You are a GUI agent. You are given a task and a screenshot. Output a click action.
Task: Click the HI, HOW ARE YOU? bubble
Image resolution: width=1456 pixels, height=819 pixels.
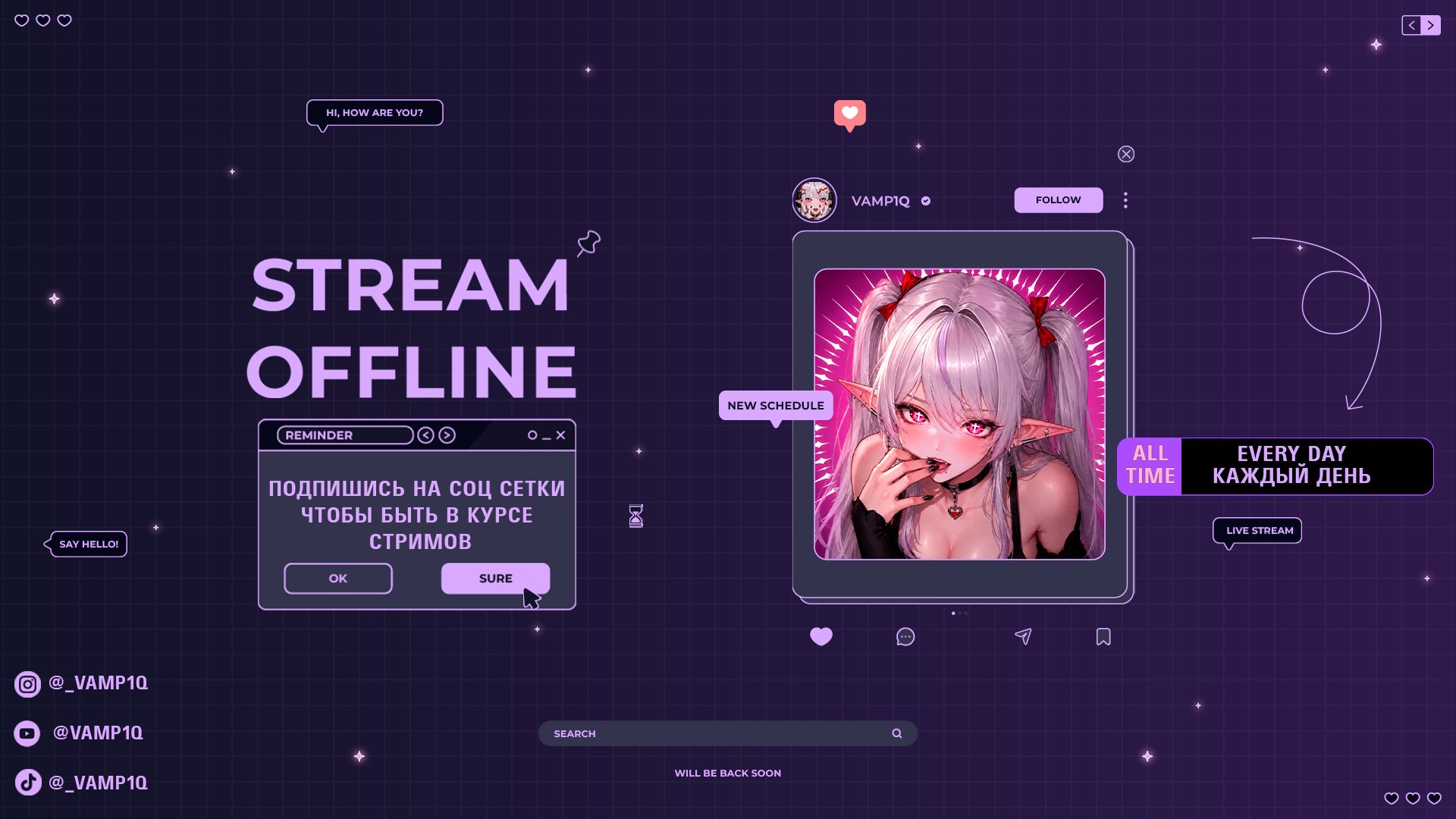coord(375,113)
